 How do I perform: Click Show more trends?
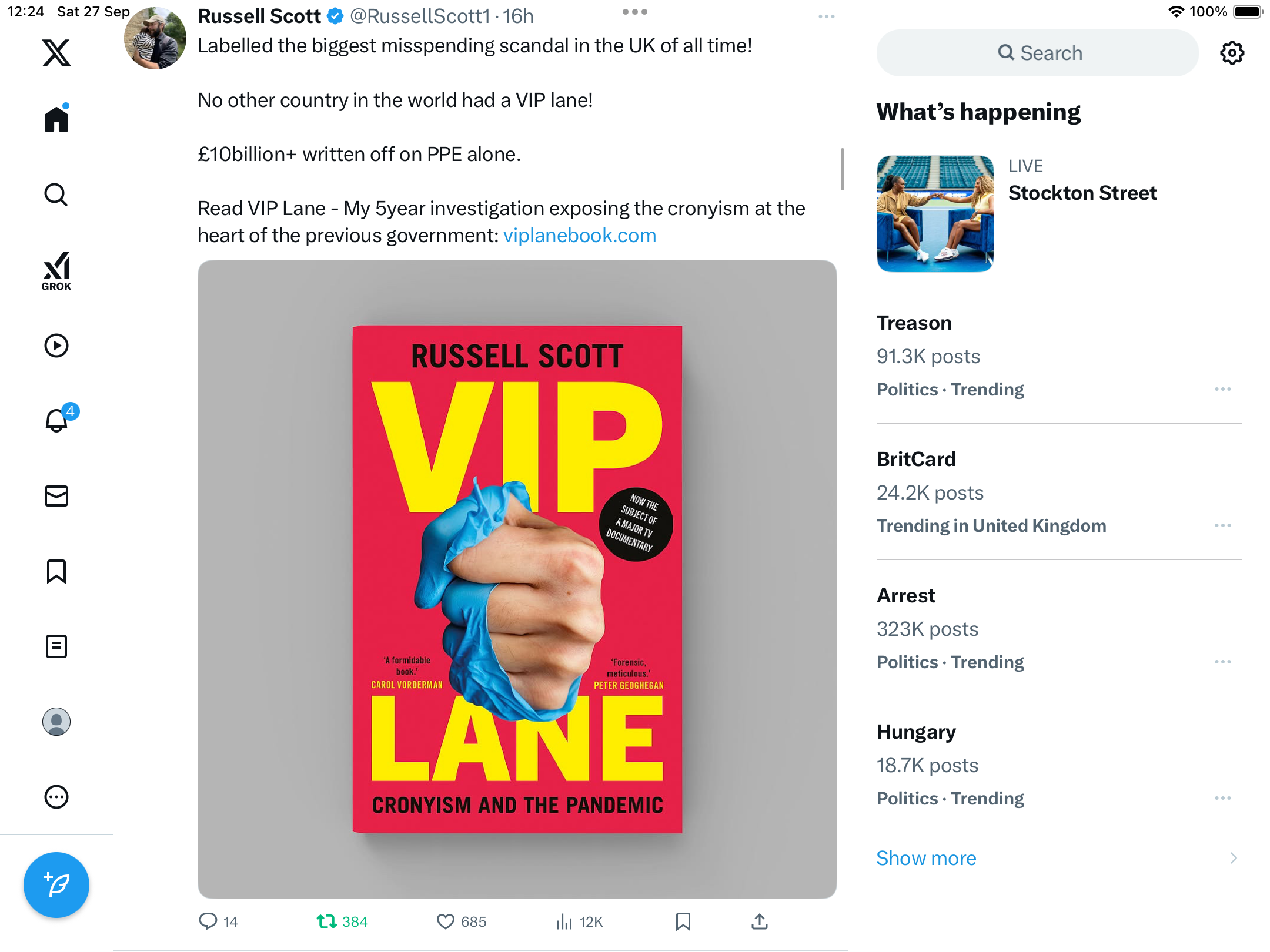926,858
